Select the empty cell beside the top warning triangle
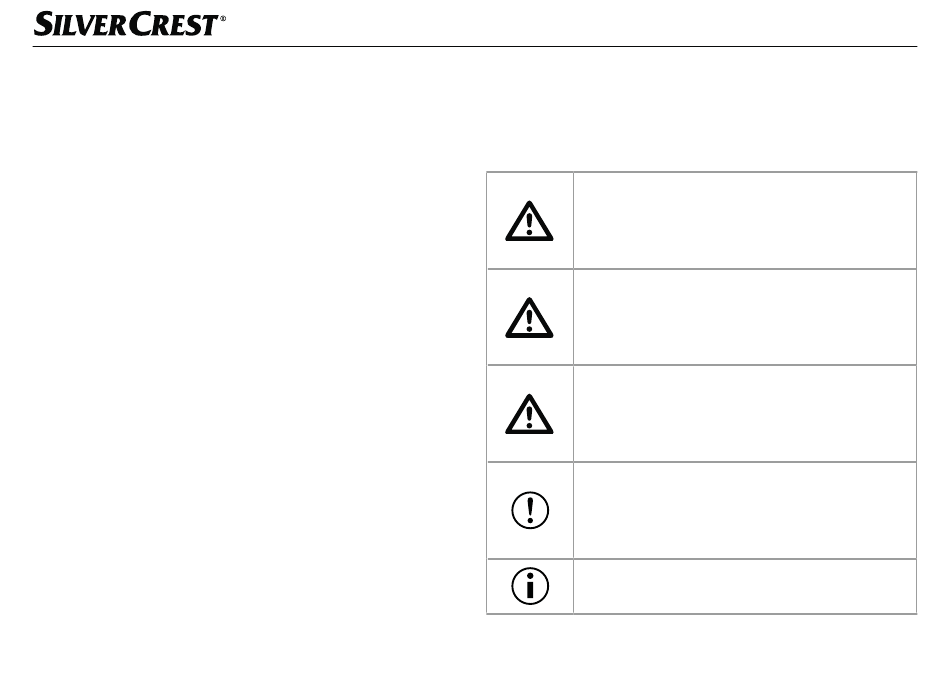950x682 pixels. [x=745, y=220]
